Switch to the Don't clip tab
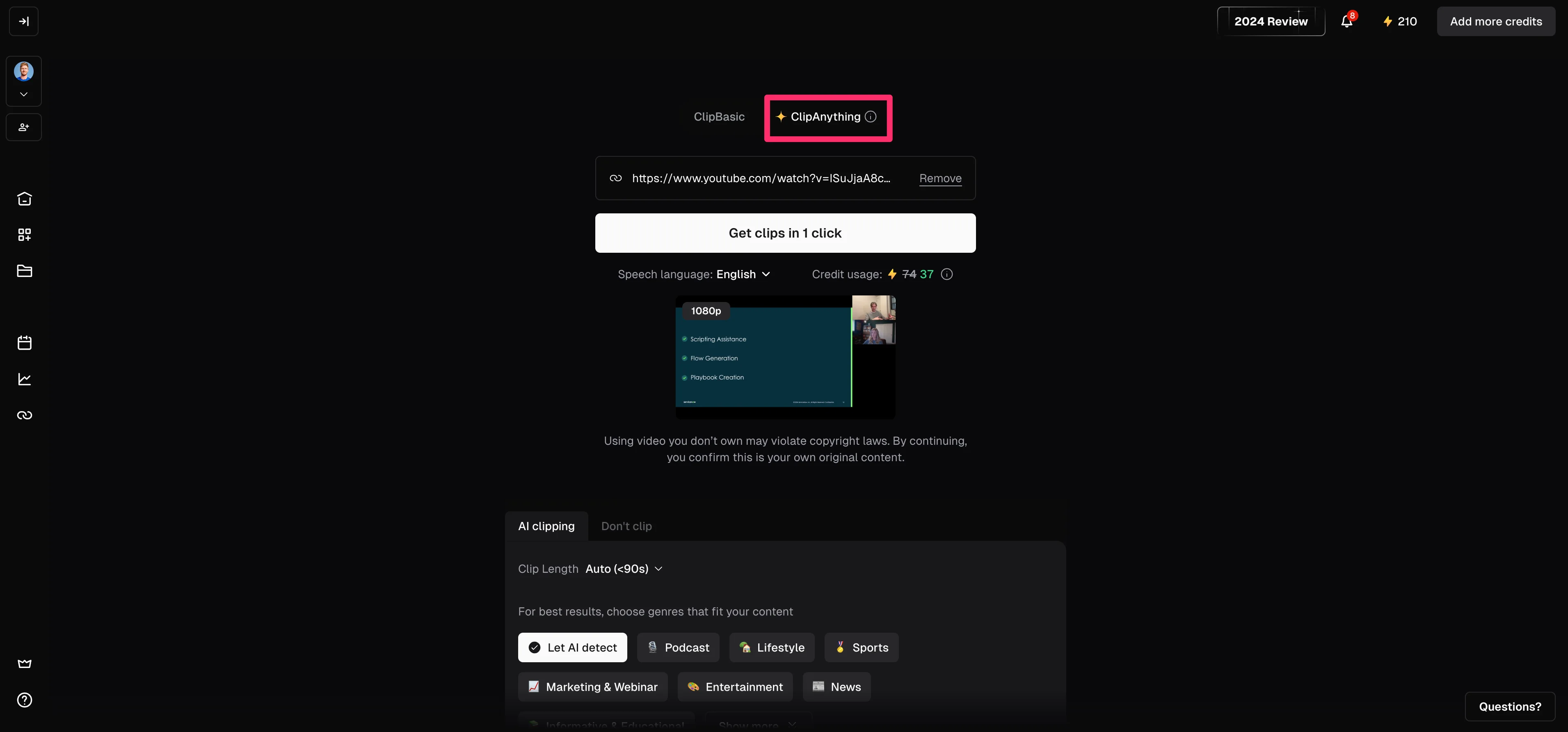Screen dimensions: 1568x732 pos(626,526)
